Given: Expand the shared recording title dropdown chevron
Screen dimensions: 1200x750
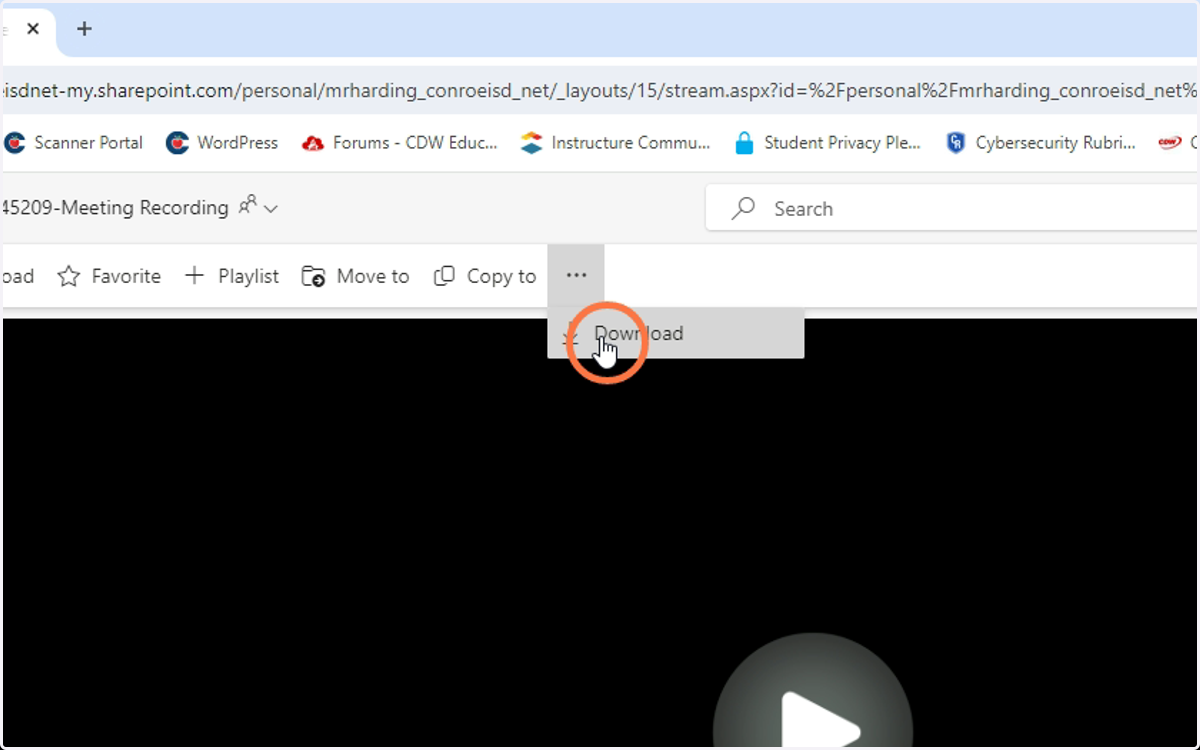Looking at the screenshot, I should [270, 209].
